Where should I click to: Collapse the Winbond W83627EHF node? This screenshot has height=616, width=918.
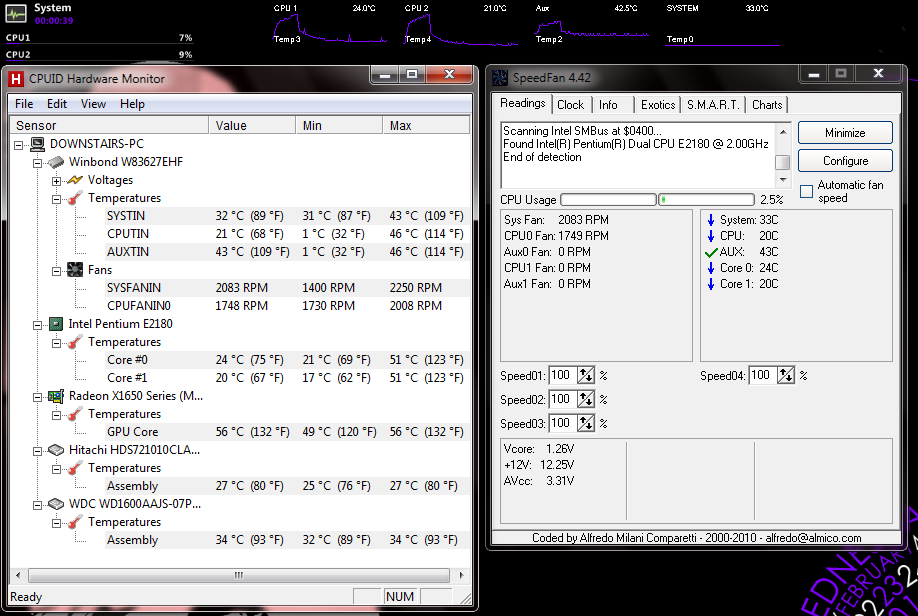tap(37, 163)
